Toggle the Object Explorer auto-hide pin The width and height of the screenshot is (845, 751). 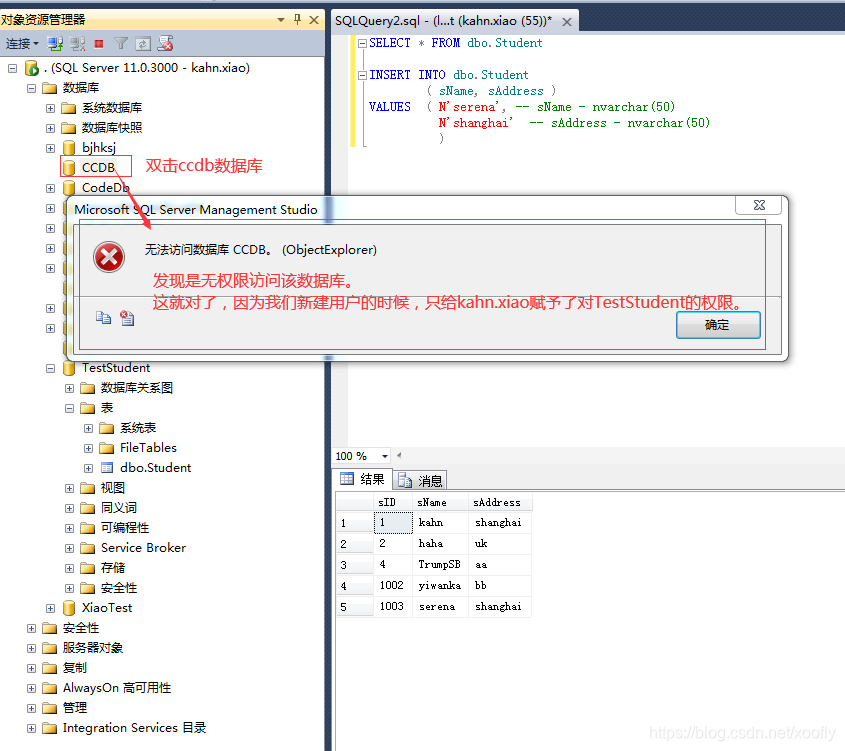(x=297, y=20)
